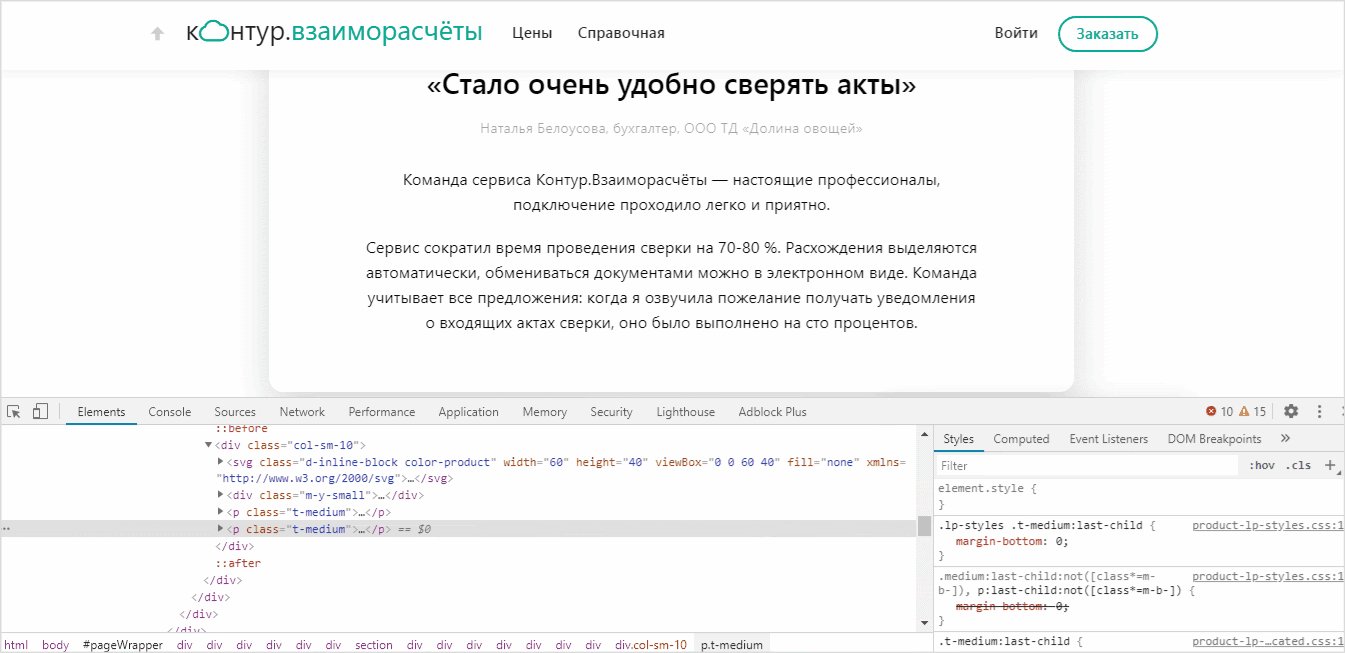Click into the Styles Filter field
This screenshot has width=1345, height=653.
pos(1088,465)
